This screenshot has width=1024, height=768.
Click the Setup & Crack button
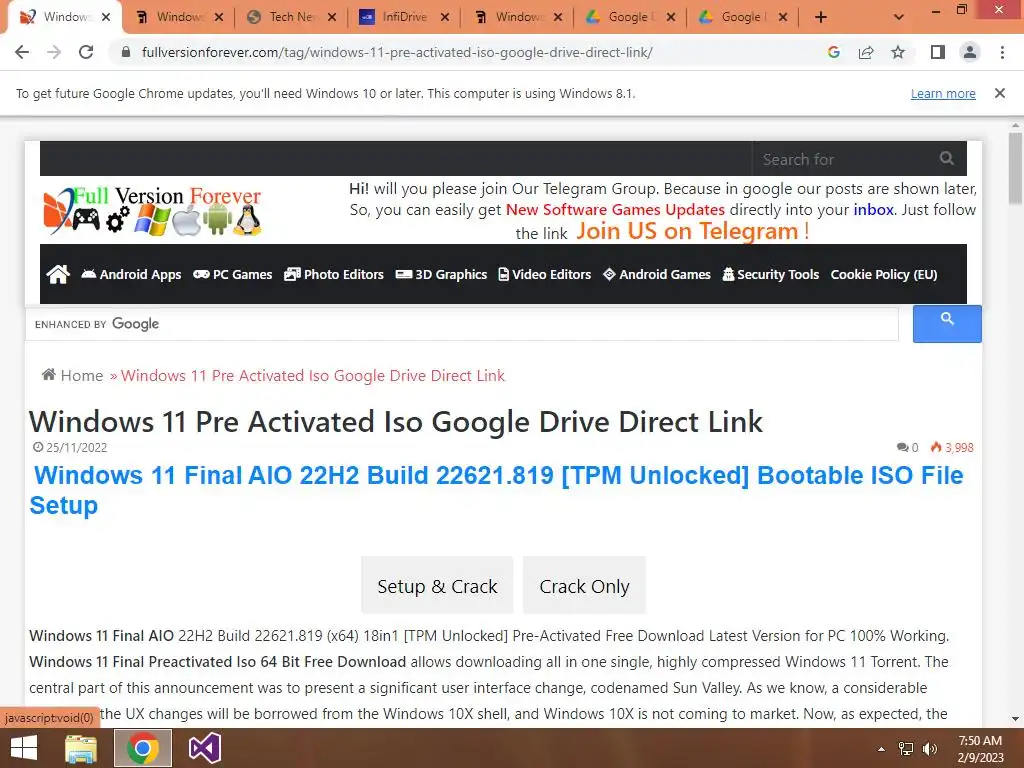click(x=437, y=586)
